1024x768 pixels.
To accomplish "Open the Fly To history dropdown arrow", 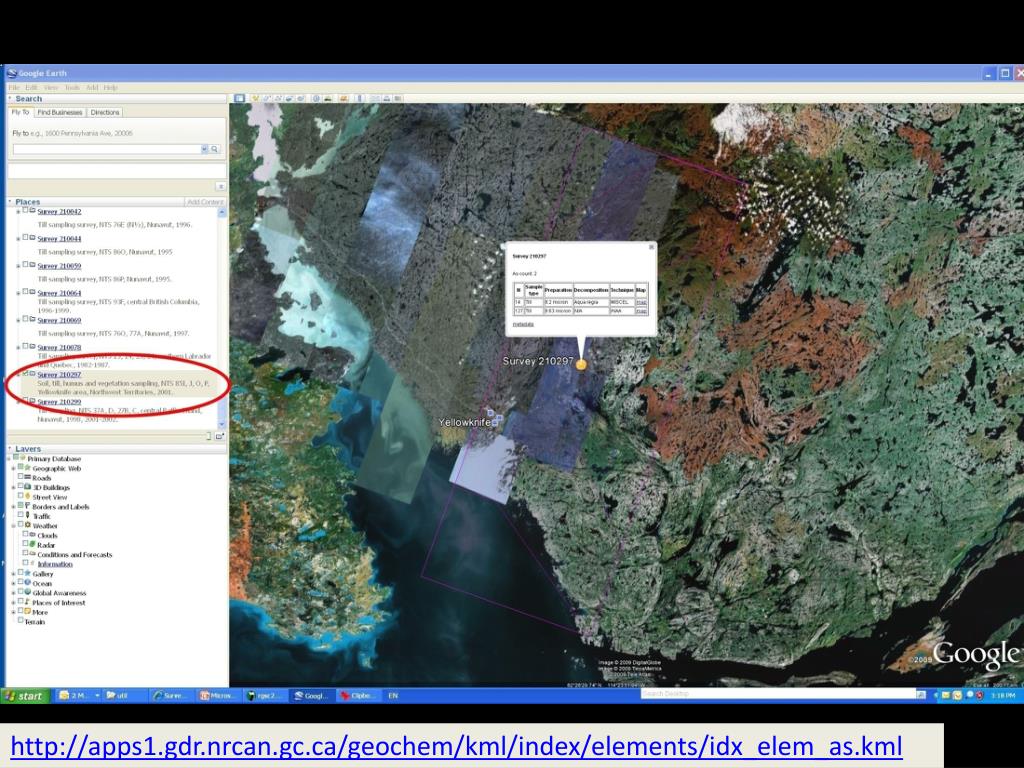I will 204,150.
